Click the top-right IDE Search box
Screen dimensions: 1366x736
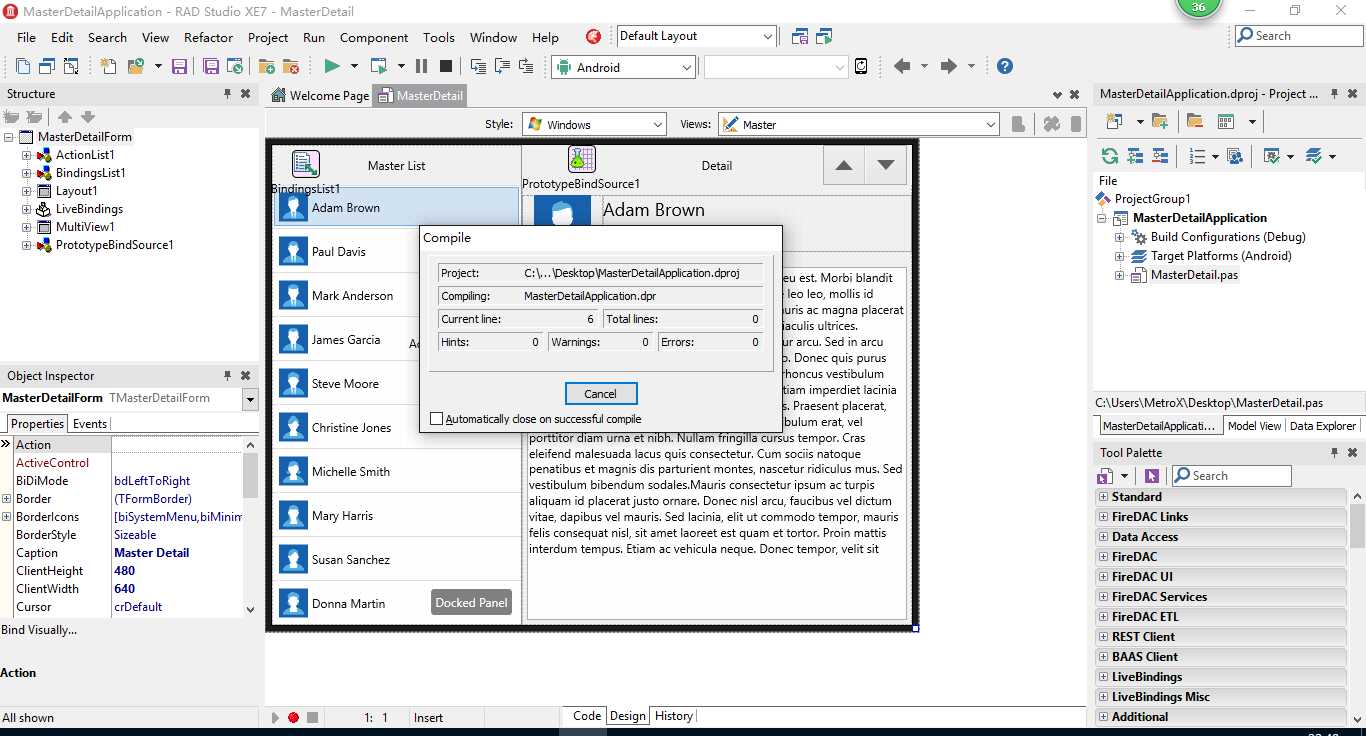(1299, 36)
